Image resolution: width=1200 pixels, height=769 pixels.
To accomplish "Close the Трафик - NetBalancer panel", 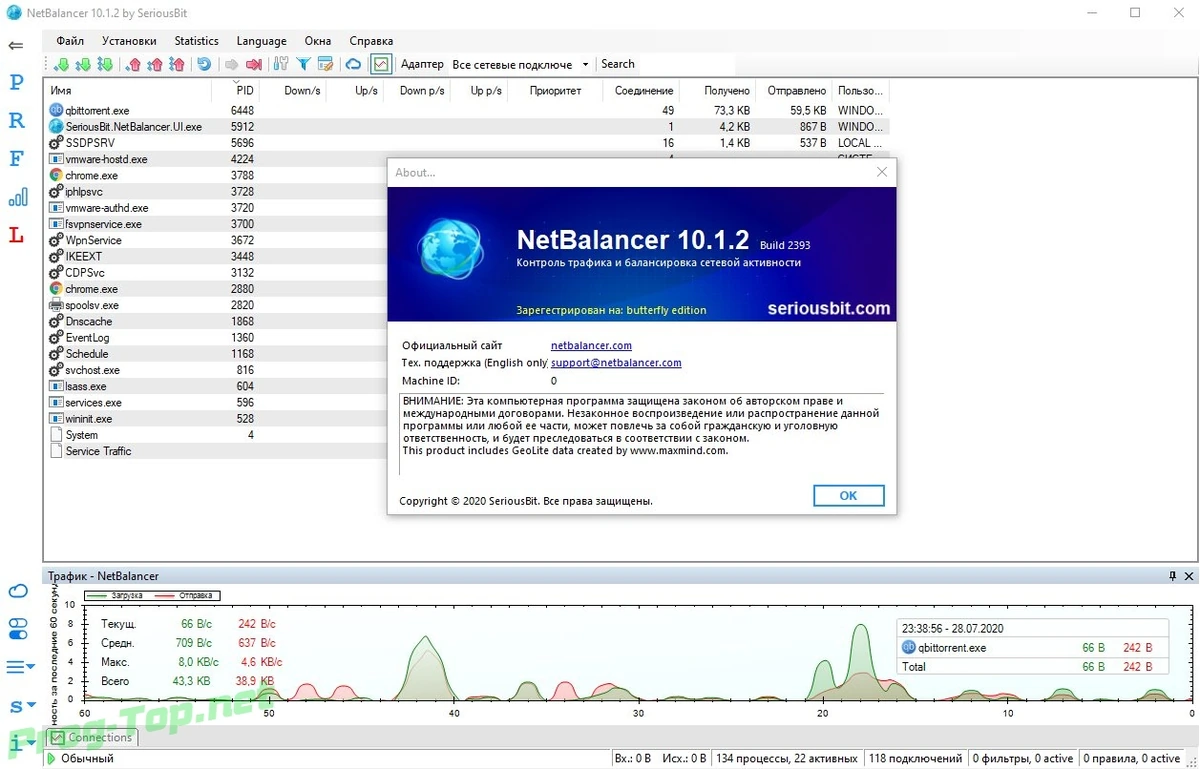I will click(1188, 576).
